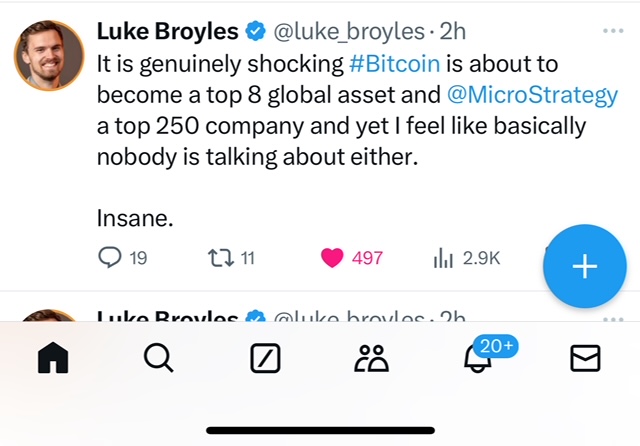Open more options for the first tweet
Screen dimensions: 640x446
(x=612, y=31)
